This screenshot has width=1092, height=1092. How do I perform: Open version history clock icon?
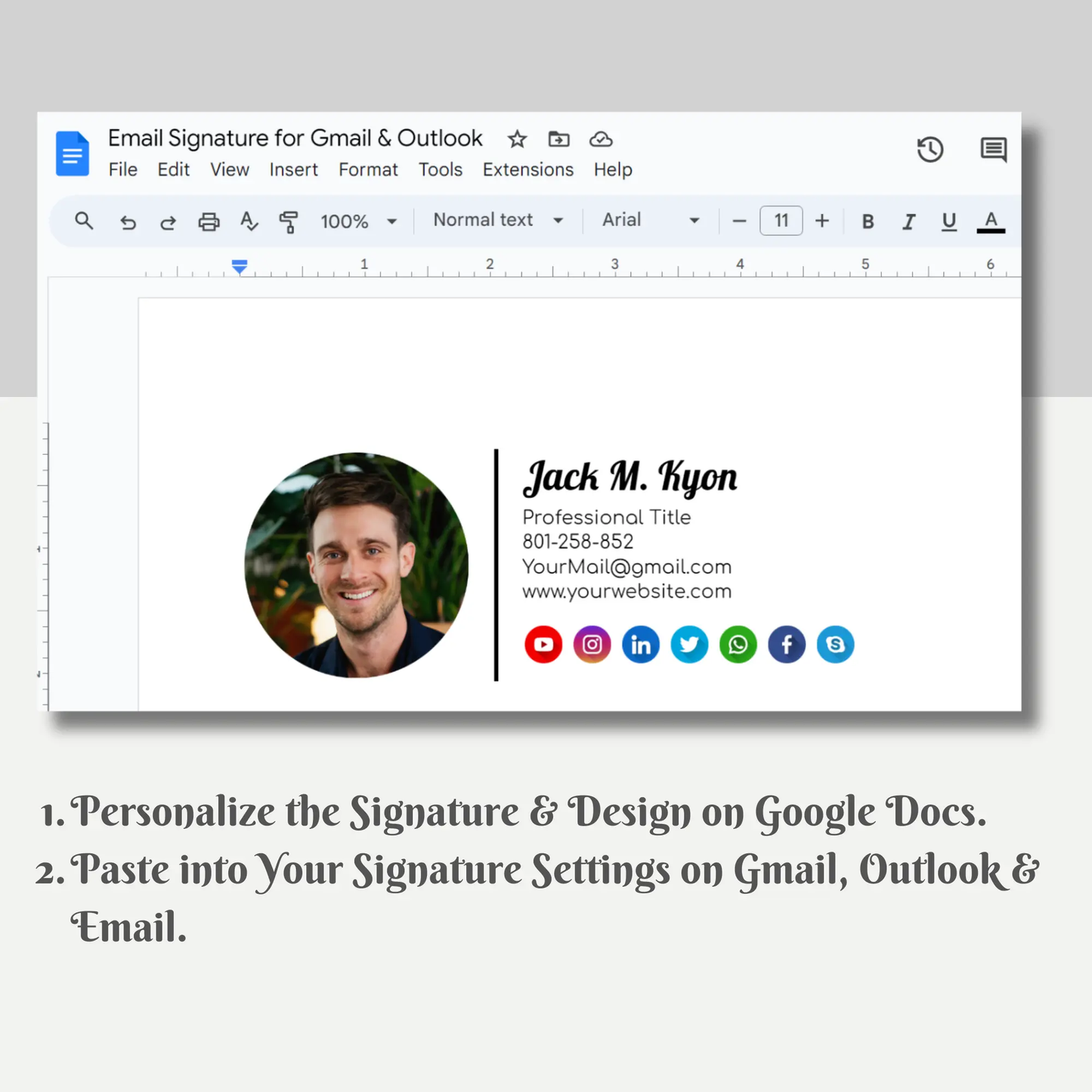tap(930, 150)
